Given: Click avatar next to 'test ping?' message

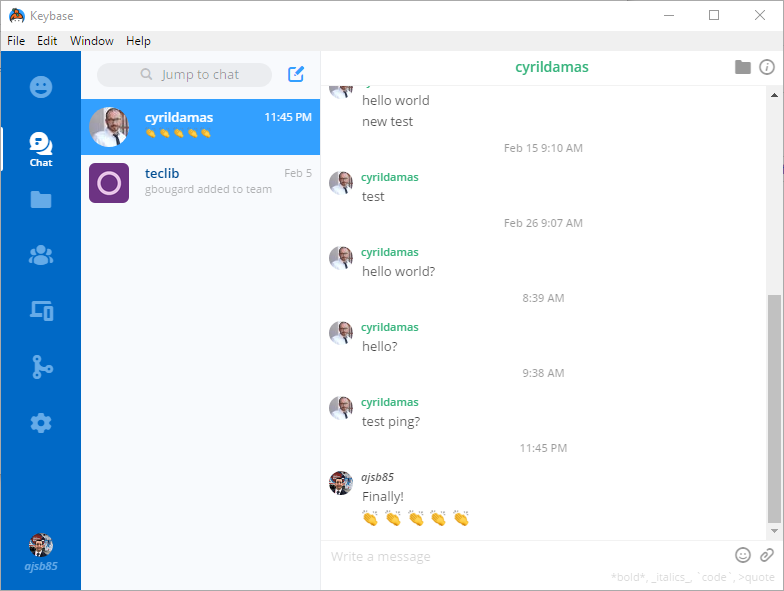Looking at the screenshot, I should pyautogui.click(x=341, y=408).
